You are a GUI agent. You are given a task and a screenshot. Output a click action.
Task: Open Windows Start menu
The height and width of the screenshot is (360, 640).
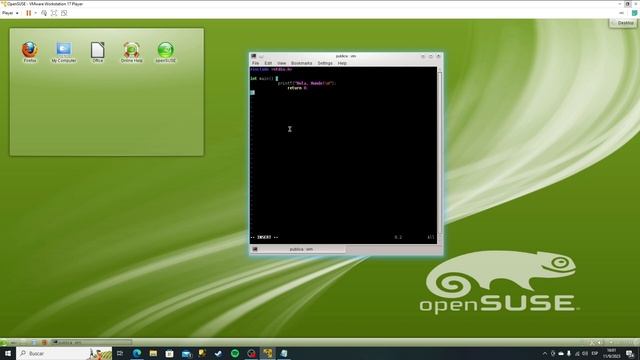(8, 353)
